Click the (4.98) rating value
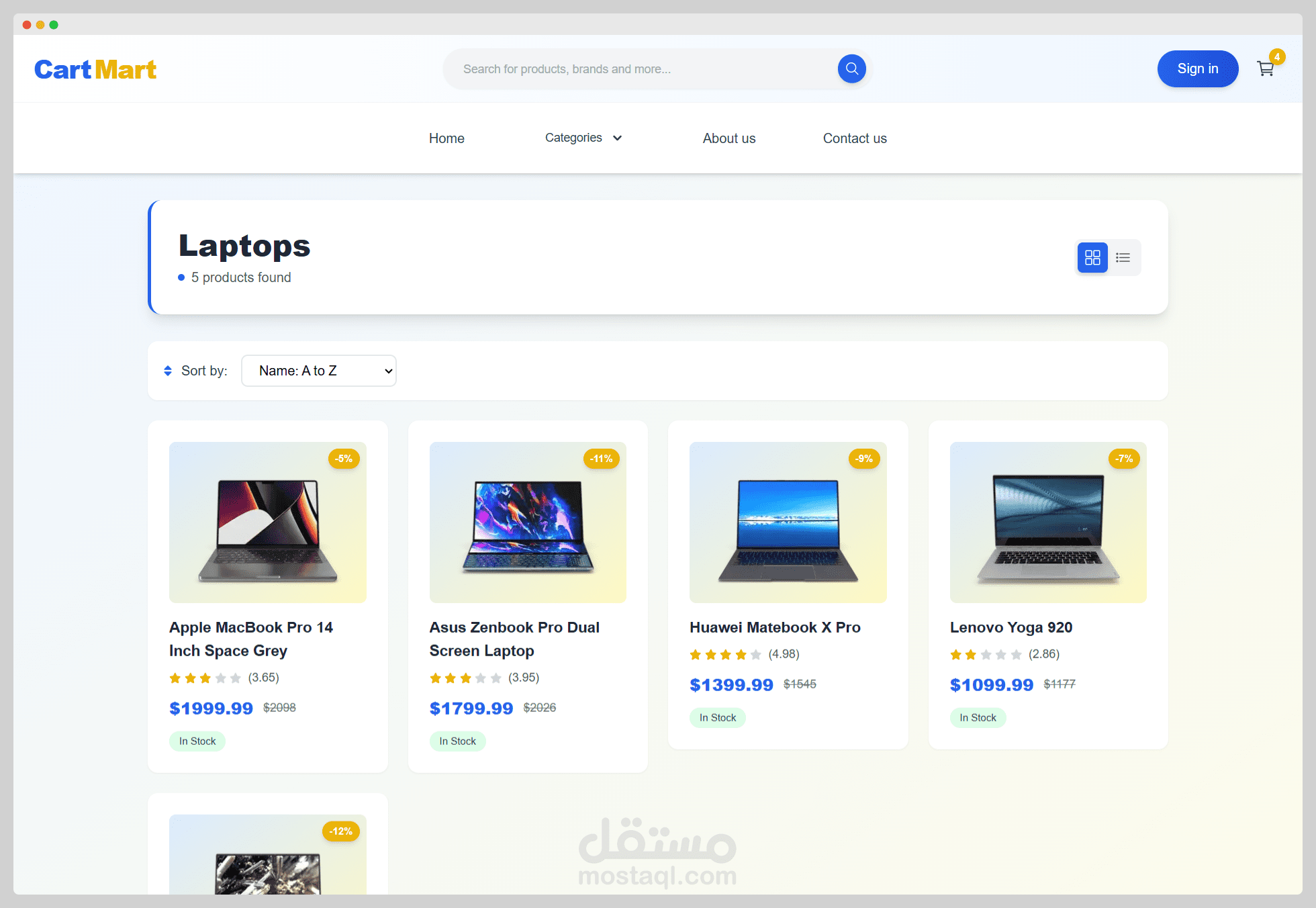The image size is (1316, 908). tap(784, 654)
